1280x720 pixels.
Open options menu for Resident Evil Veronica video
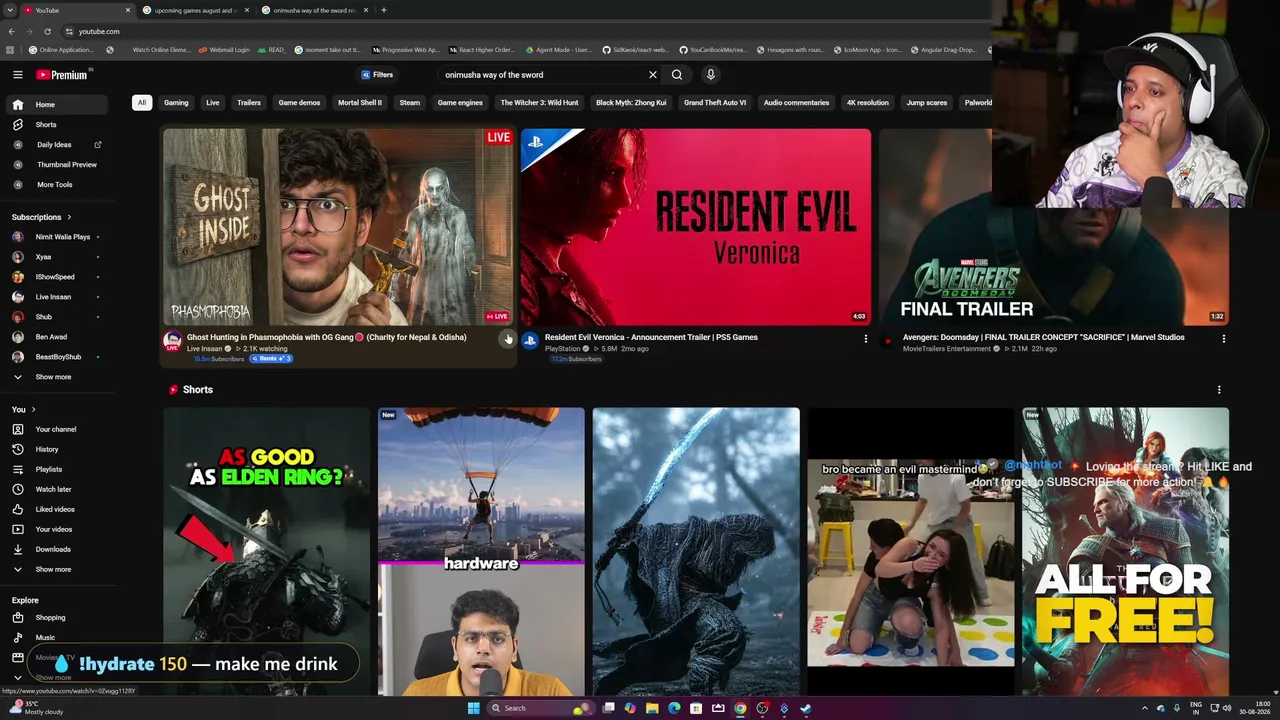tap(866, 339)
